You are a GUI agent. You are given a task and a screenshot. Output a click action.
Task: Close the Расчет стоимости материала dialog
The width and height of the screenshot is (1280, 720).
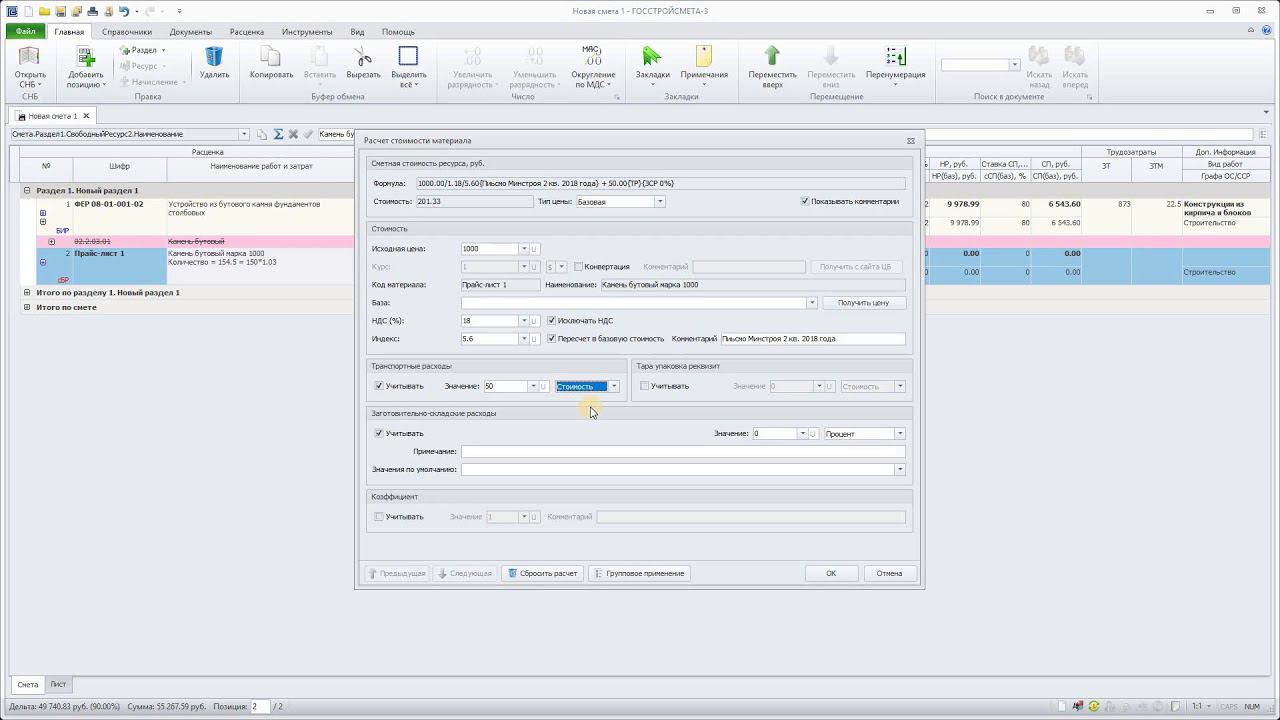pyautogui.click(x=911, y=141)
